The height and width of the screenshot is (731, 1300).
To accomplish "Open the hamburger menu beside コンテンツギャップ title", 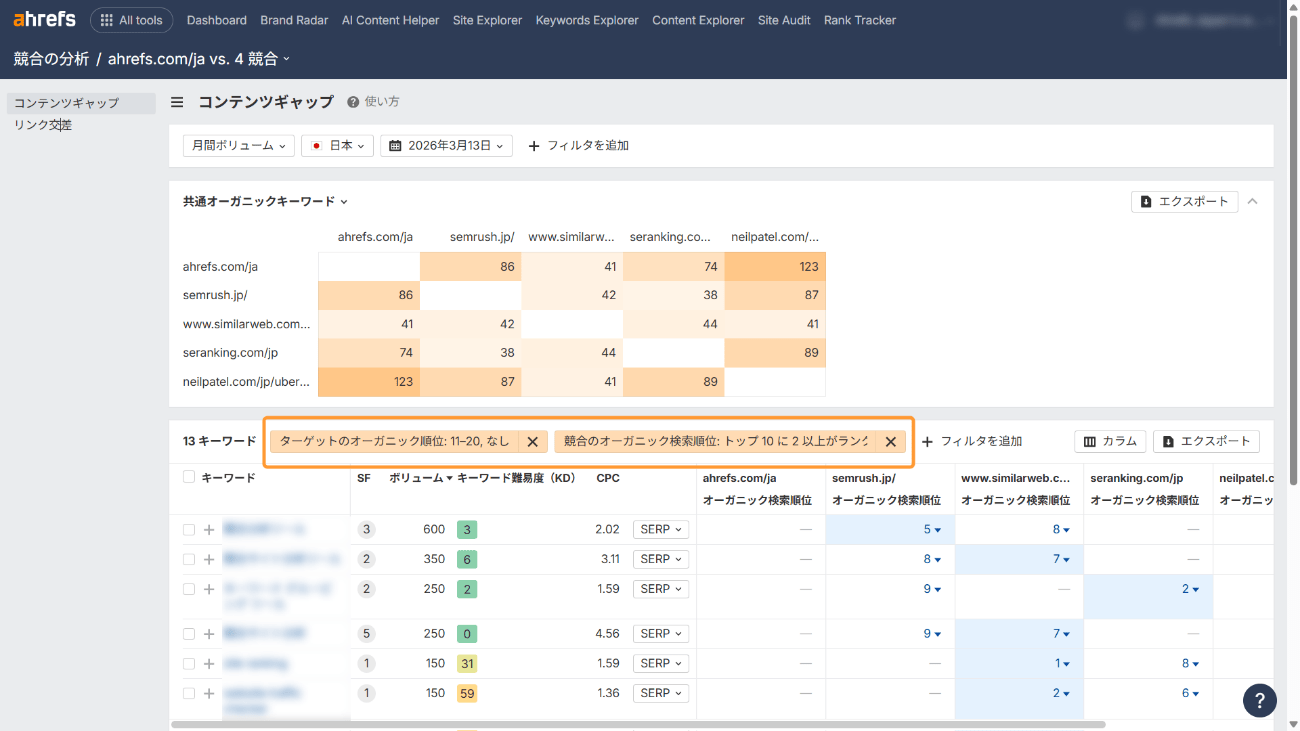I will click(176, 101).
